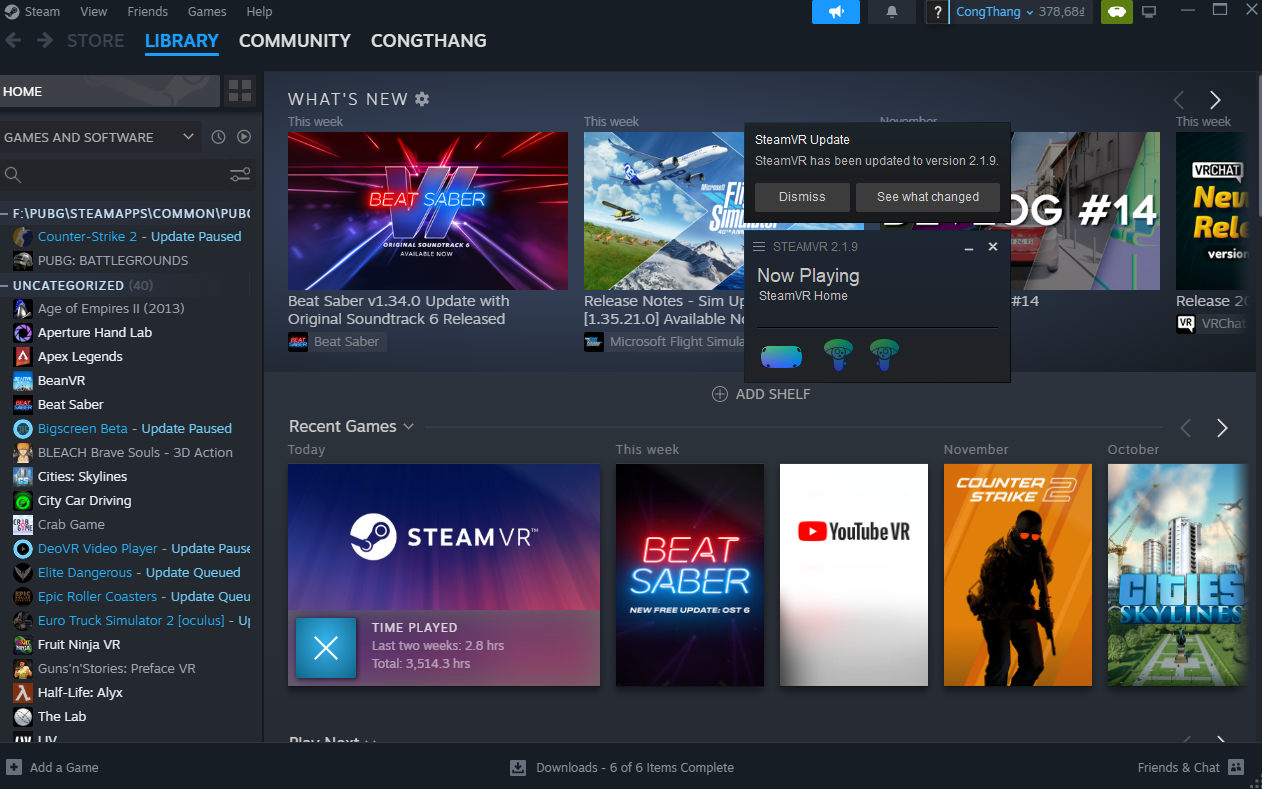Go back using the back arrow
This screenshot has height=789, width=1262.
[14, 41]
